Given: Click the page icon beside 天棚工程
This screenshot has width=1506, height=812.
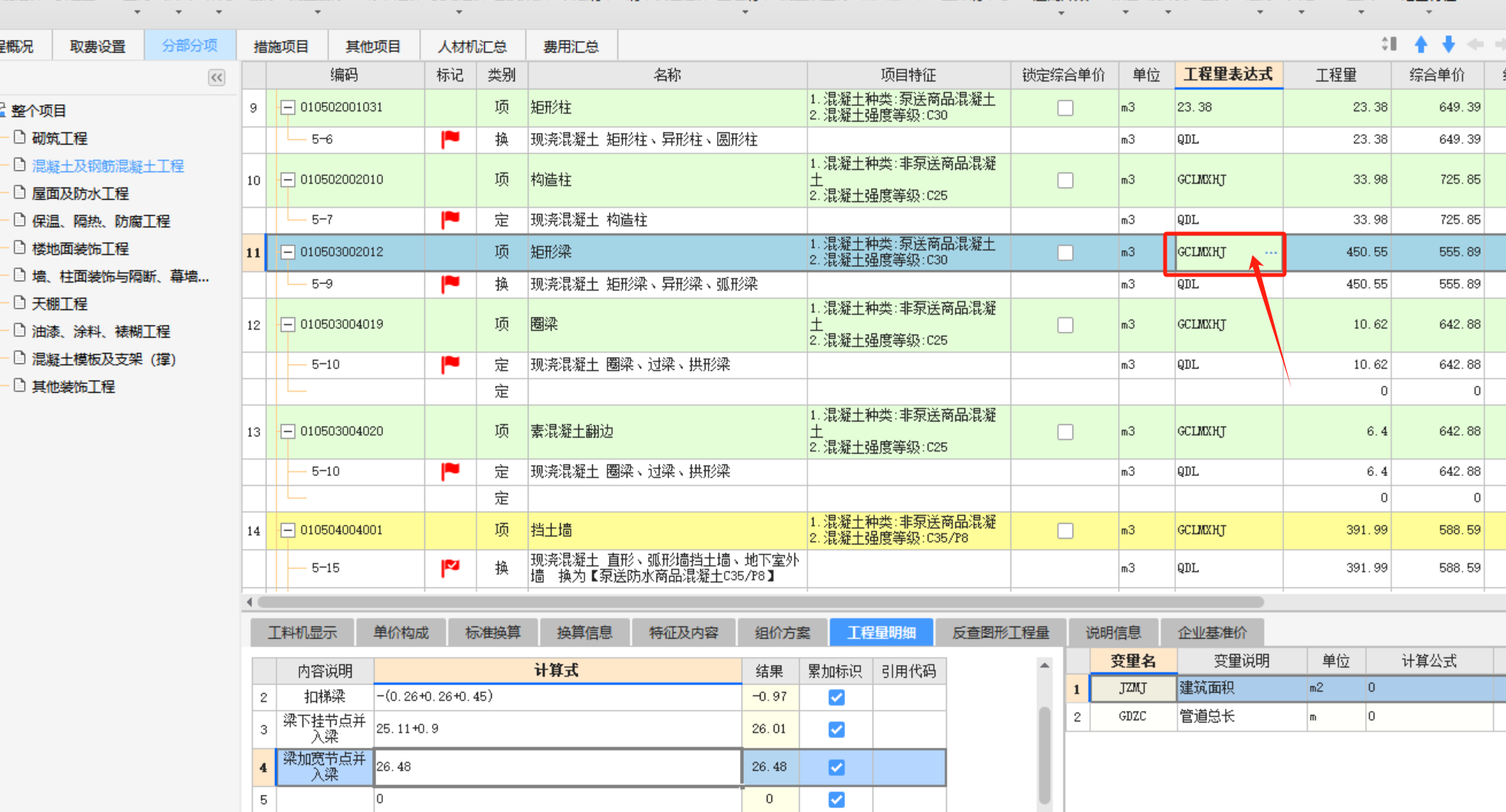Looking at the screenshot, I should coord(20,303).
